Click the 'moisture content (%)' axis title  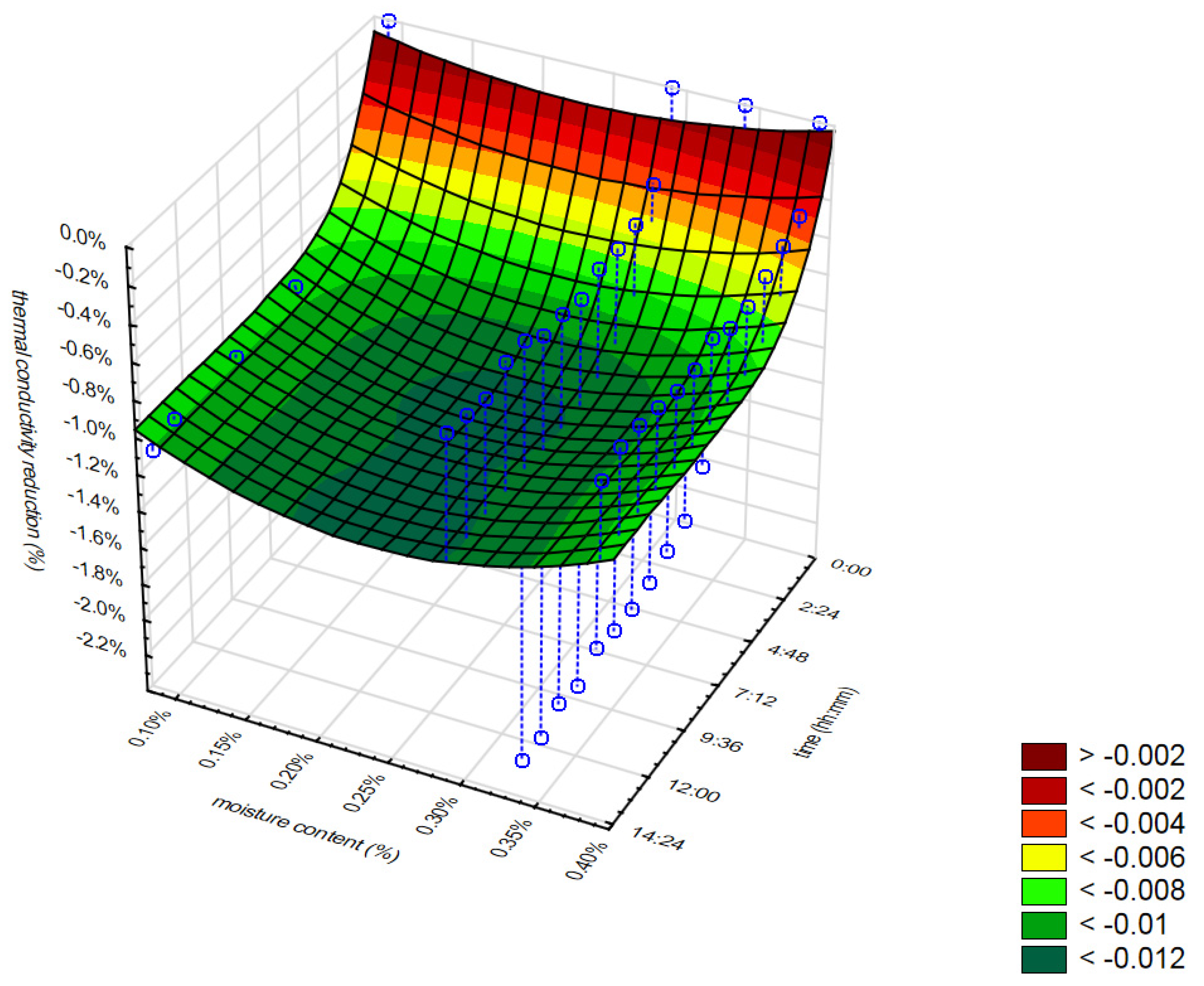pos(305,830)
